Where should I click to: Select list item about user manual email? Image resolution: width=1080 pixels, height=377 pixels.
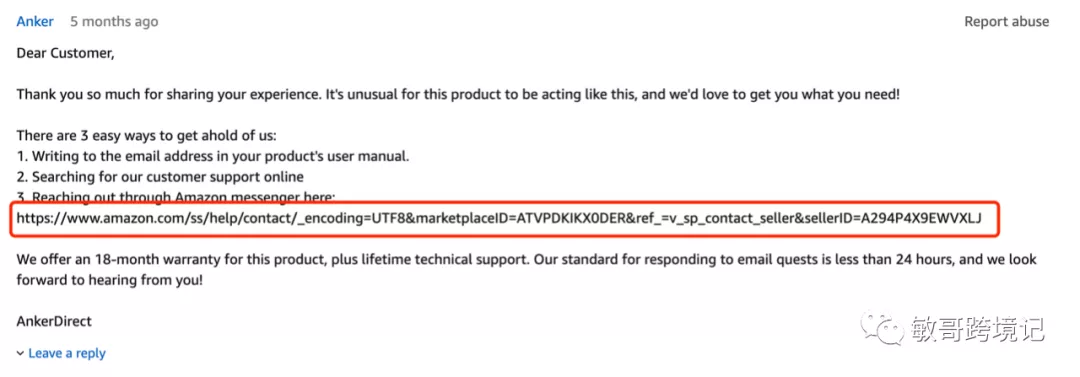point(213,156)
